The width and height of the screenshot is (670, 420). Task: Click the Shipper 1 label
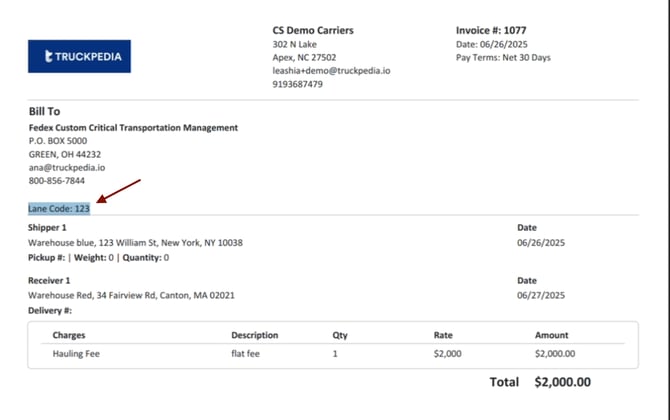pyautogui.click(x=48, y=228)
